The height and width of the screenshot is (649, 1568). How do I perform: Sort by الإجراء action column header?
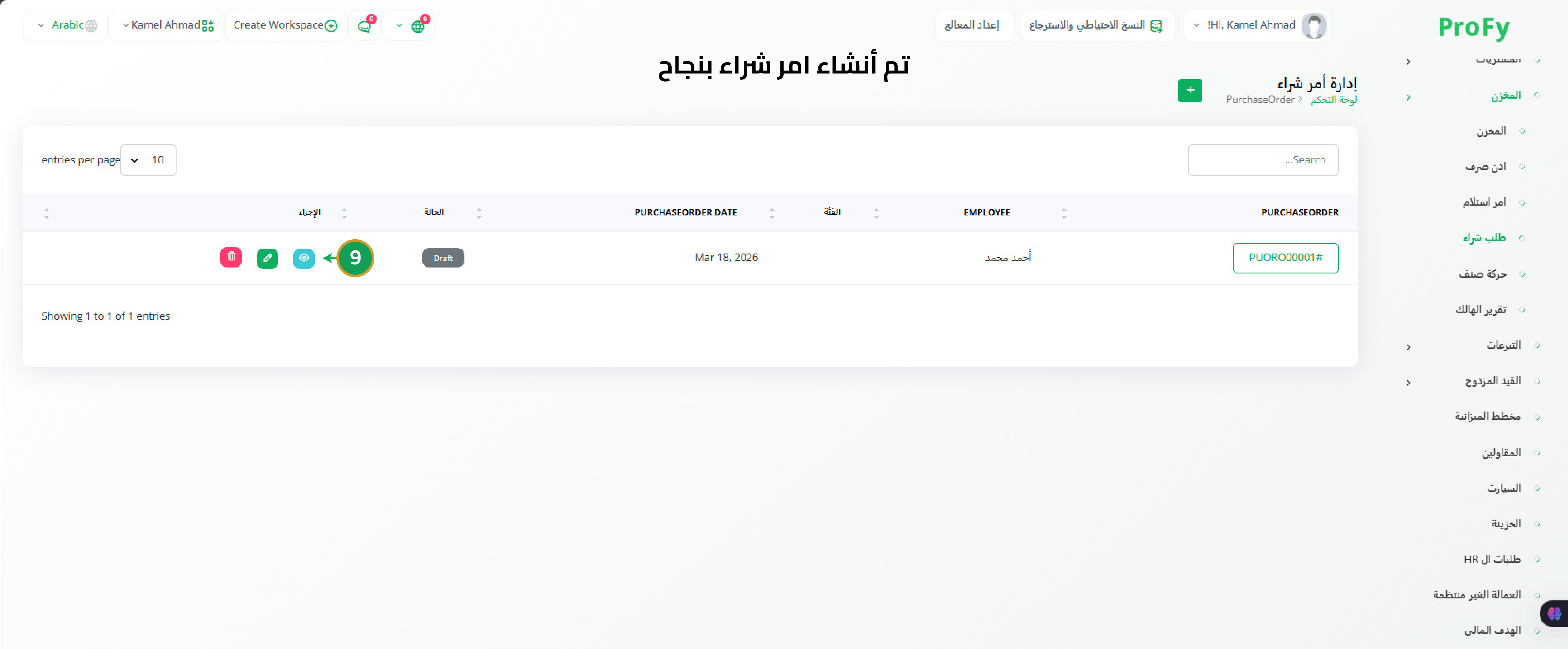(309, 212)
